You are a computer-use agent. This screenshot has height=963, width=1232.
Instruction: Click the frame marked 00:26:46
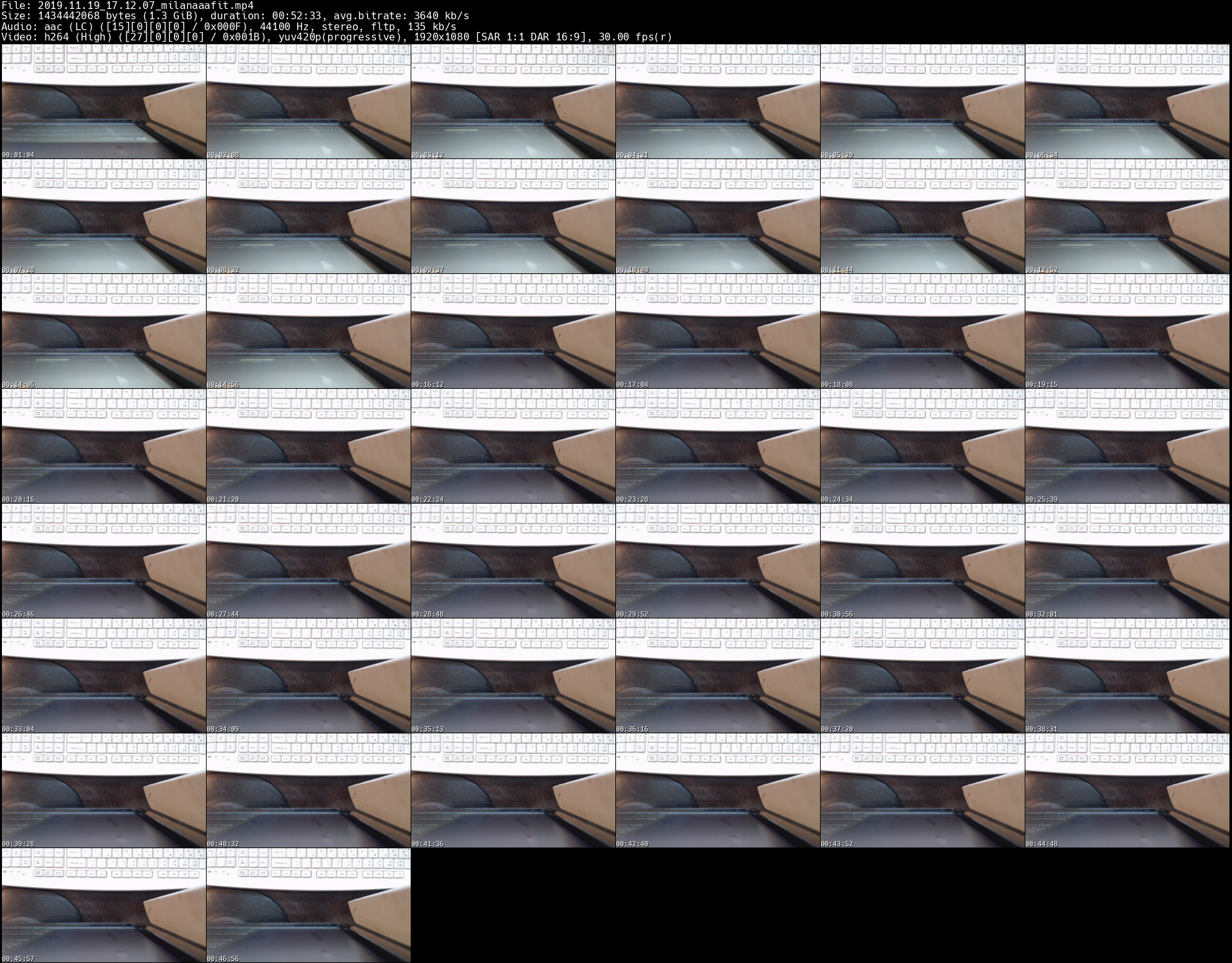click(x=103, y=561)
